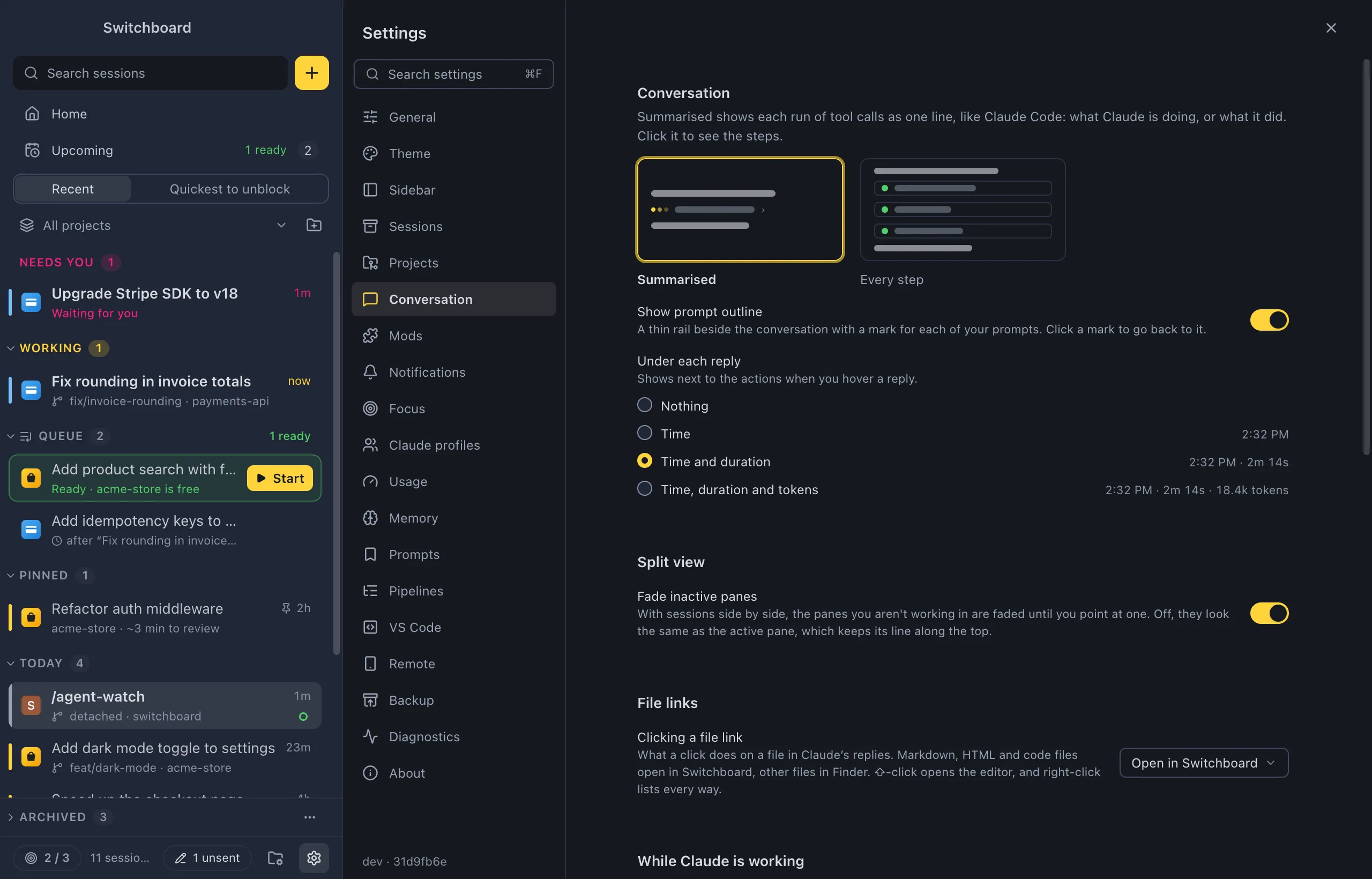The image size is (1372, 879).
Task: Select the Nothing radio option
Action: tap(644, 405)
